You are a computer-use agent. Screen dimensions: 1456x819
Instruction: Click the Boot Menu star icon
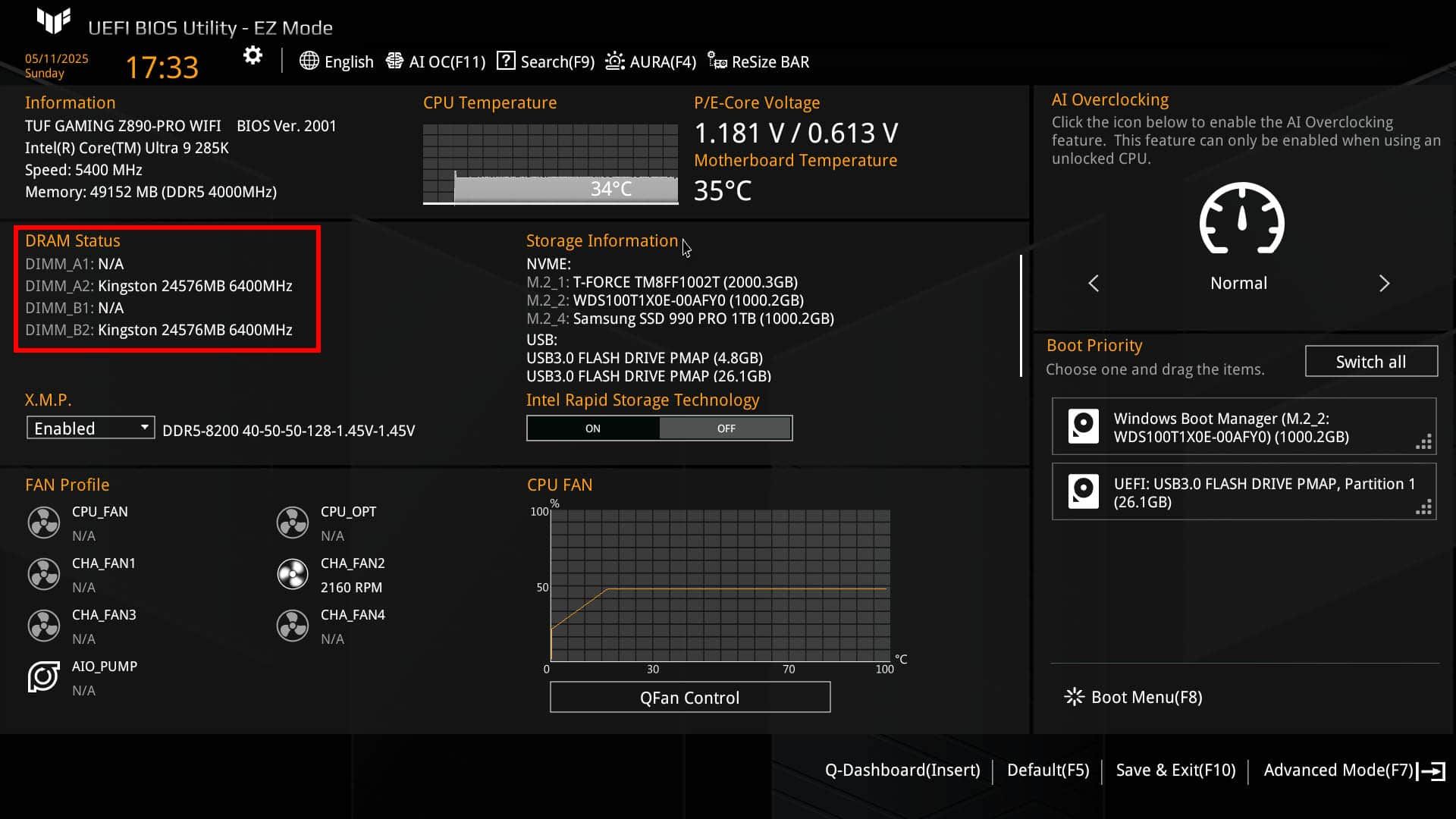tap(1074, 697)
